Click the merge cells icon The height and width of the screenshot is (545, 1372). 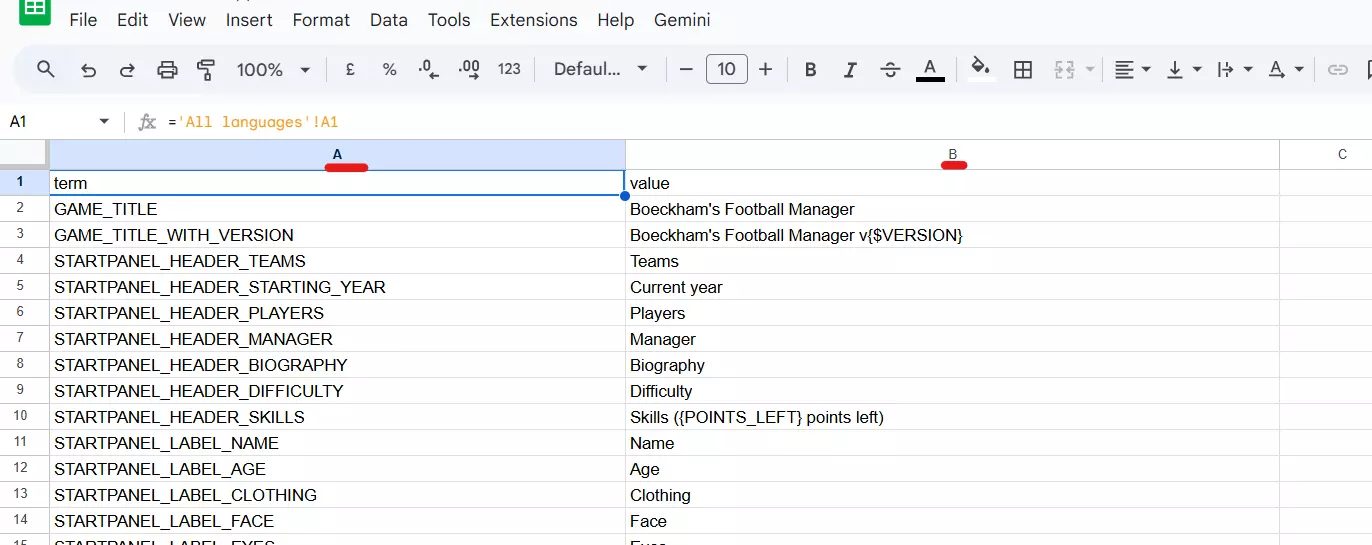1064,69
